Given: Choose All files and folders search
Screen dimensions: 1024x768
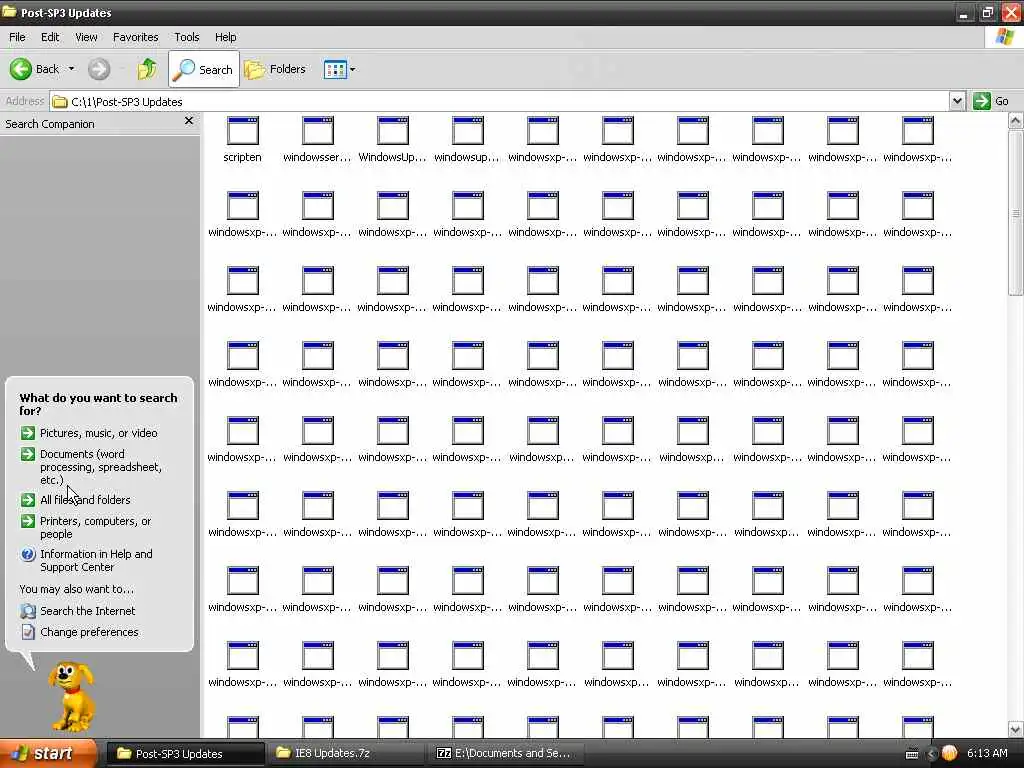Looking at the screenshot, I should (76, 500).
